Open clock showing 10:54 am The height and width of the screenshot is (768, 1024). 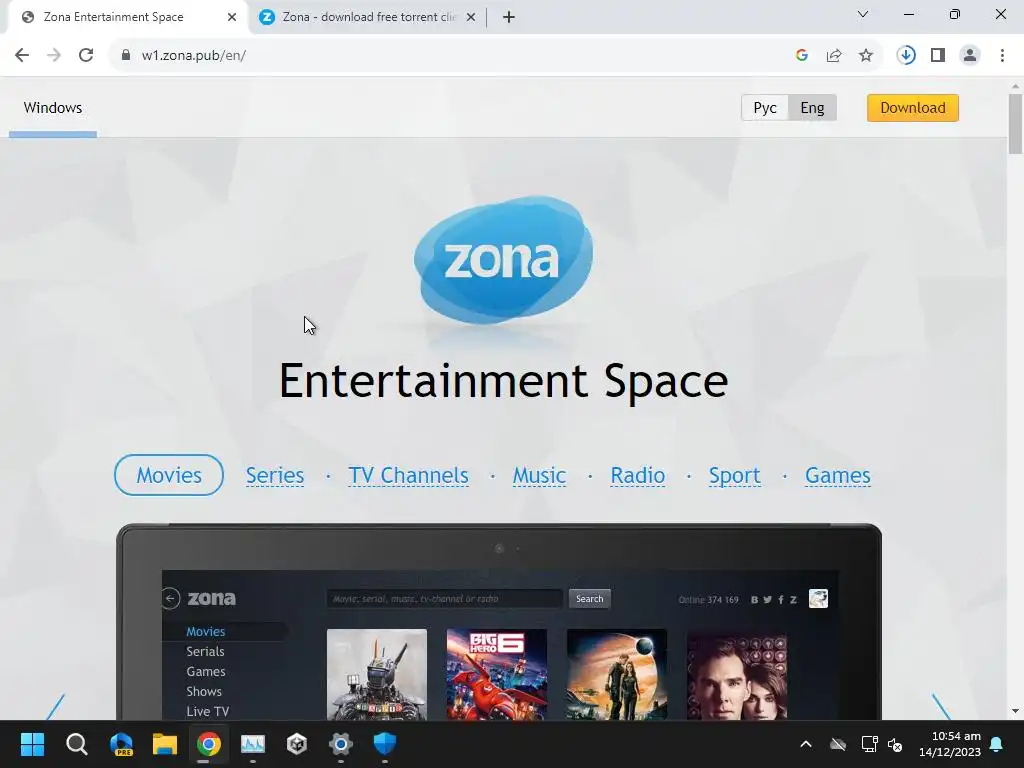pyautogui.click(x=950, y=744)
